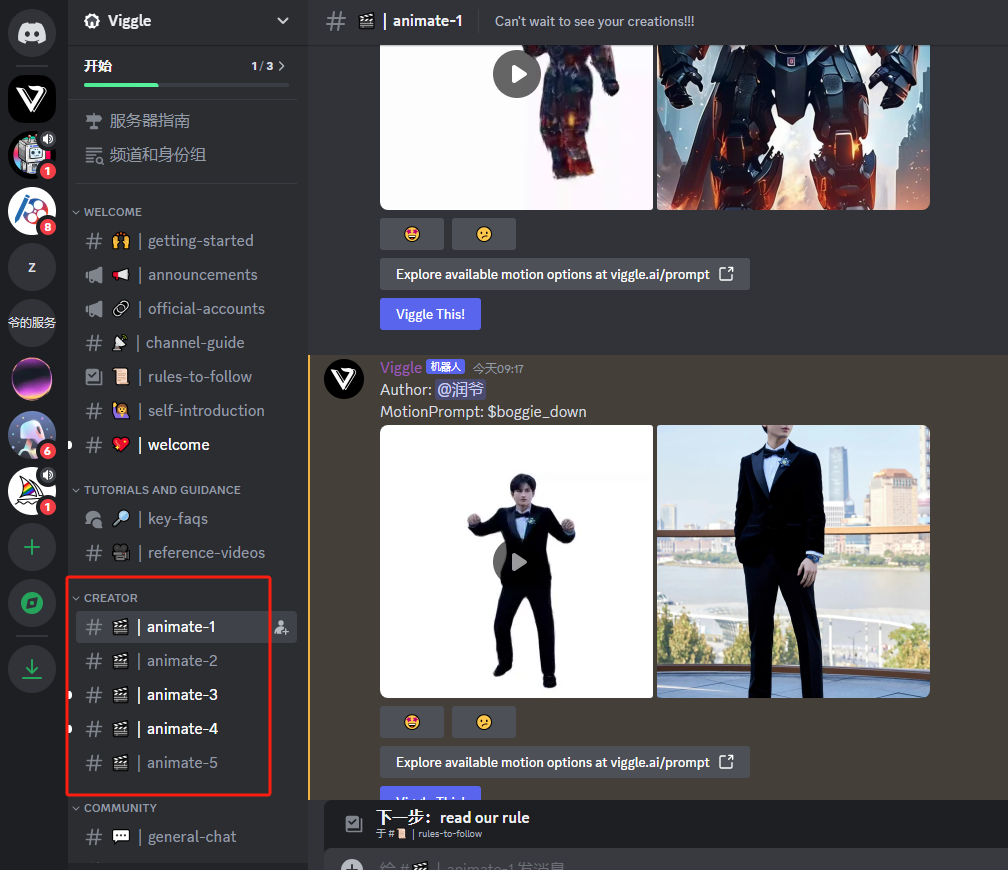This screenshot has width=1008, height=870.
Task: Open the tuxedo reference photo thumbnail
Action: click(792, 560)
